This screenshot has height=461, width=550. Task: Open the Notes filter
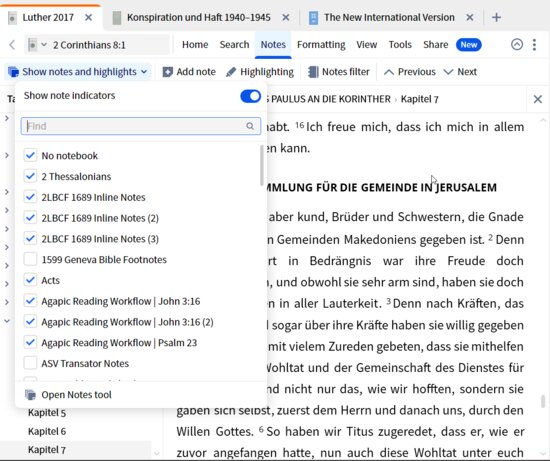[338, 72]
